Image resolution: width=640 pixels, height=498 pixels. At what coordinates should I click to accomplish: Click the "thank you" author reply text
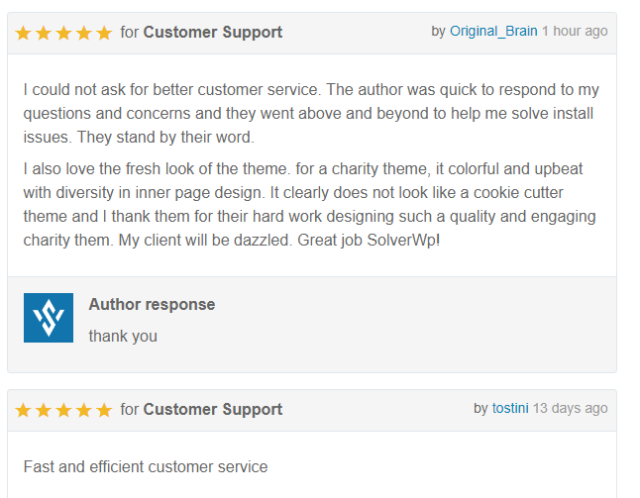click(123, 336)
